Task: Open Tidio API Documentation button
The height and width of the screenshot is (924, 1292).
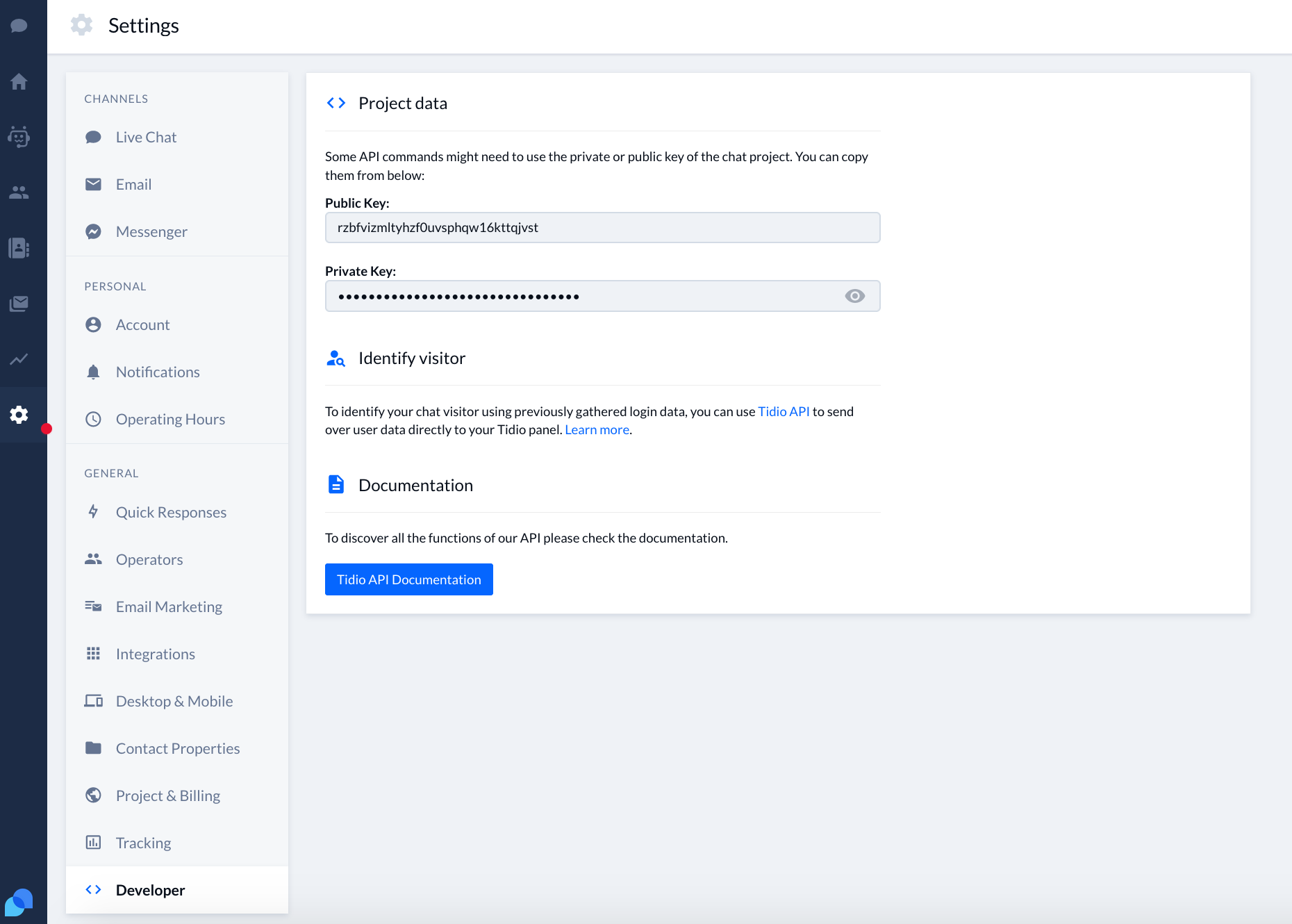Action: (409, 579)
